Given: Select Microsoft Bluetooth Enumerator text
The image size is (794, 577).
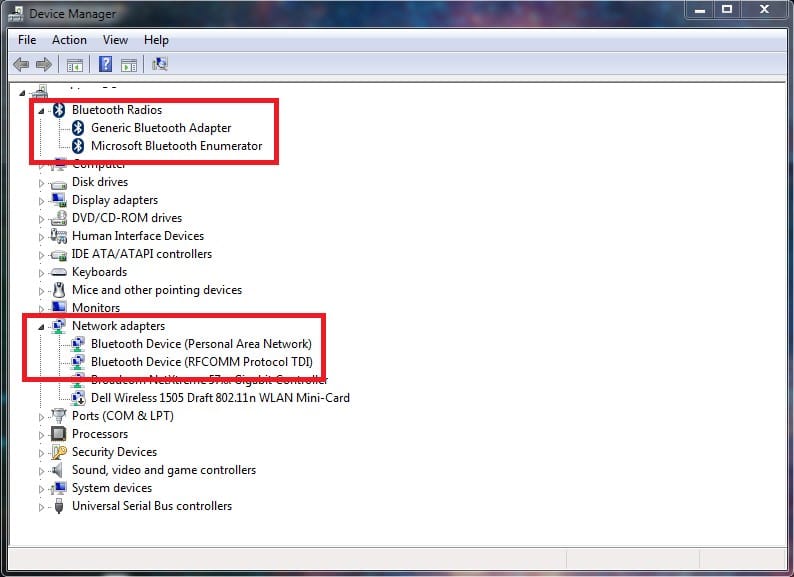Looking at the screenshot, I should pyautogui.click(x=177, y=146).
